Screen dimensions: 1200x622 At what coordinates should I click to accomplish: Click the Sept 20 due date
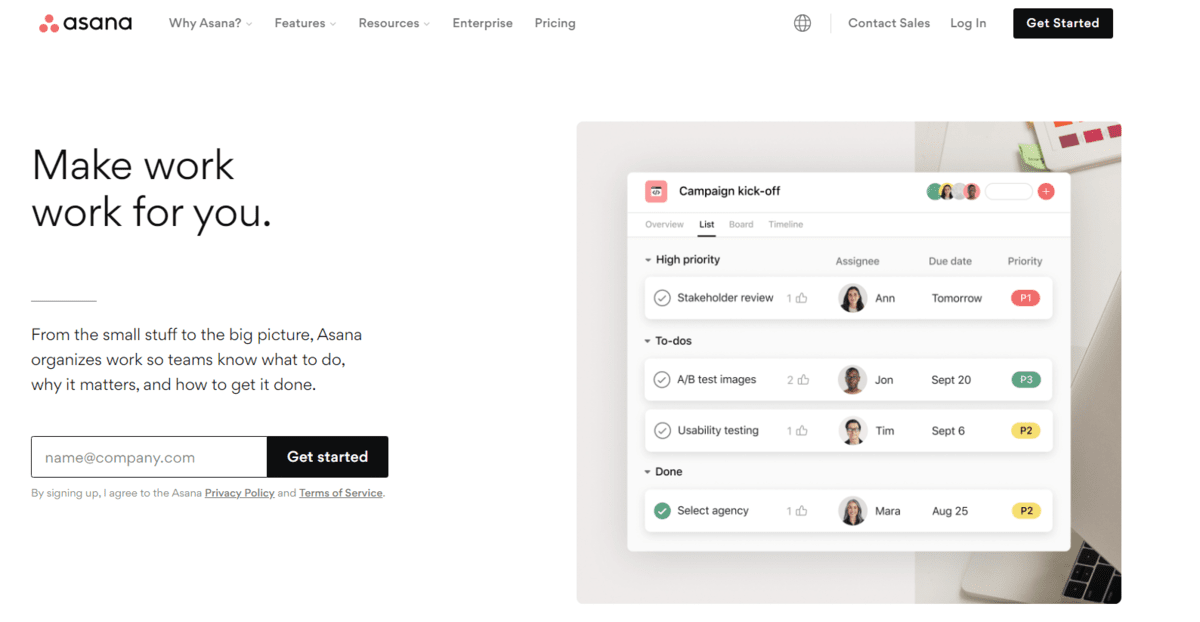click(951, 380)
